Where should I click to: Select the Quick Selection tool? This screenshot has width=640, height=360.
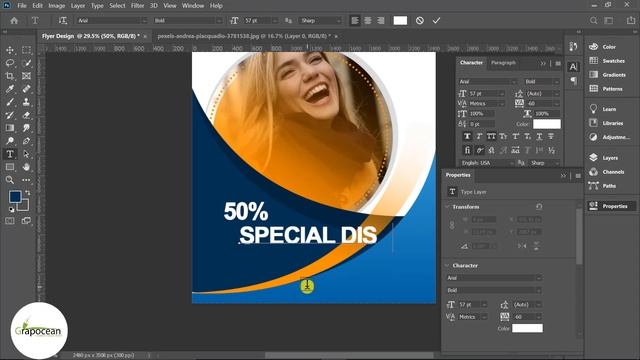(27, 63)
